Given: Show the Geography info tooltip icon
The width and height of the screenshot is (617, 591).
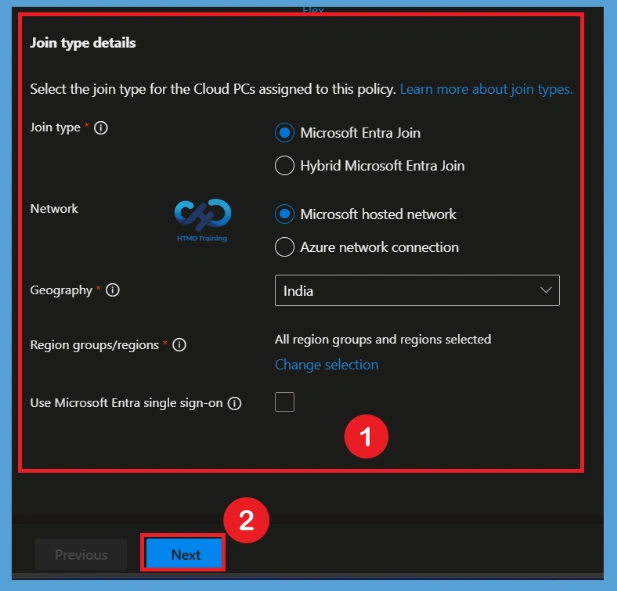Looking at the screenshot, I should pyautogui.click(x=113, y=290).
